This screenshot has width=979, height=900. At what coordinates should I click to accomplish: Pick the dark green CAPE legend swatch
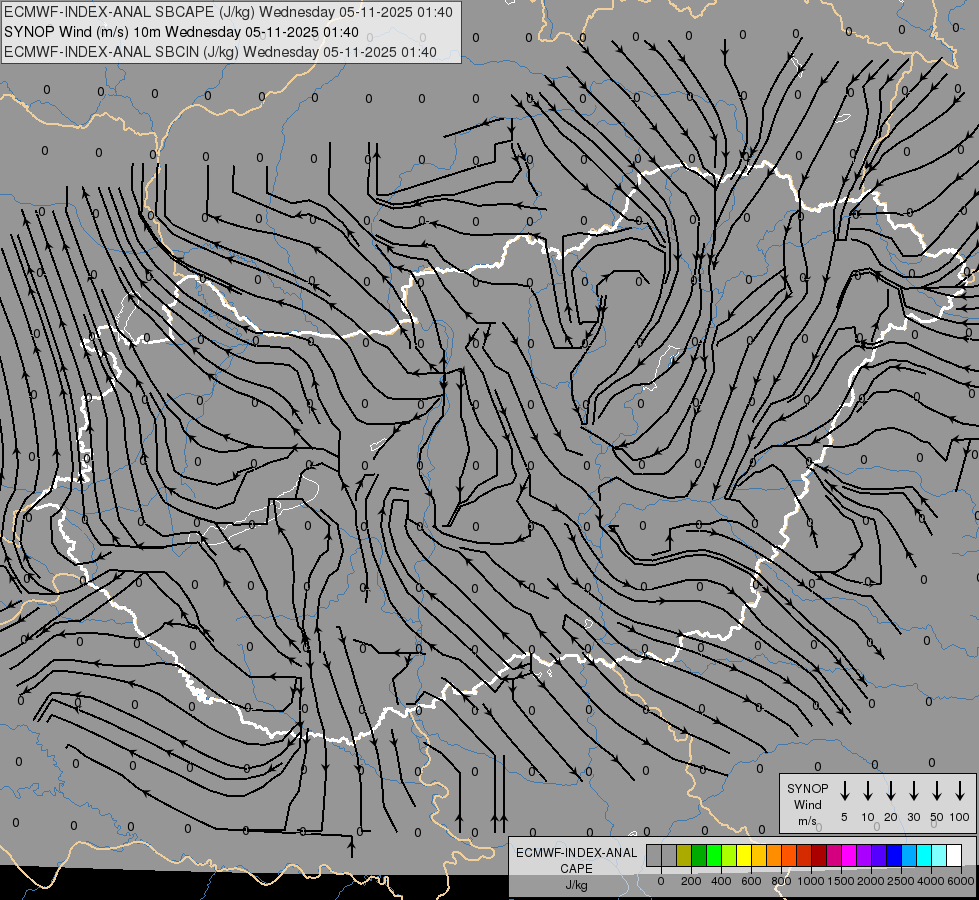tap(699, 855)
